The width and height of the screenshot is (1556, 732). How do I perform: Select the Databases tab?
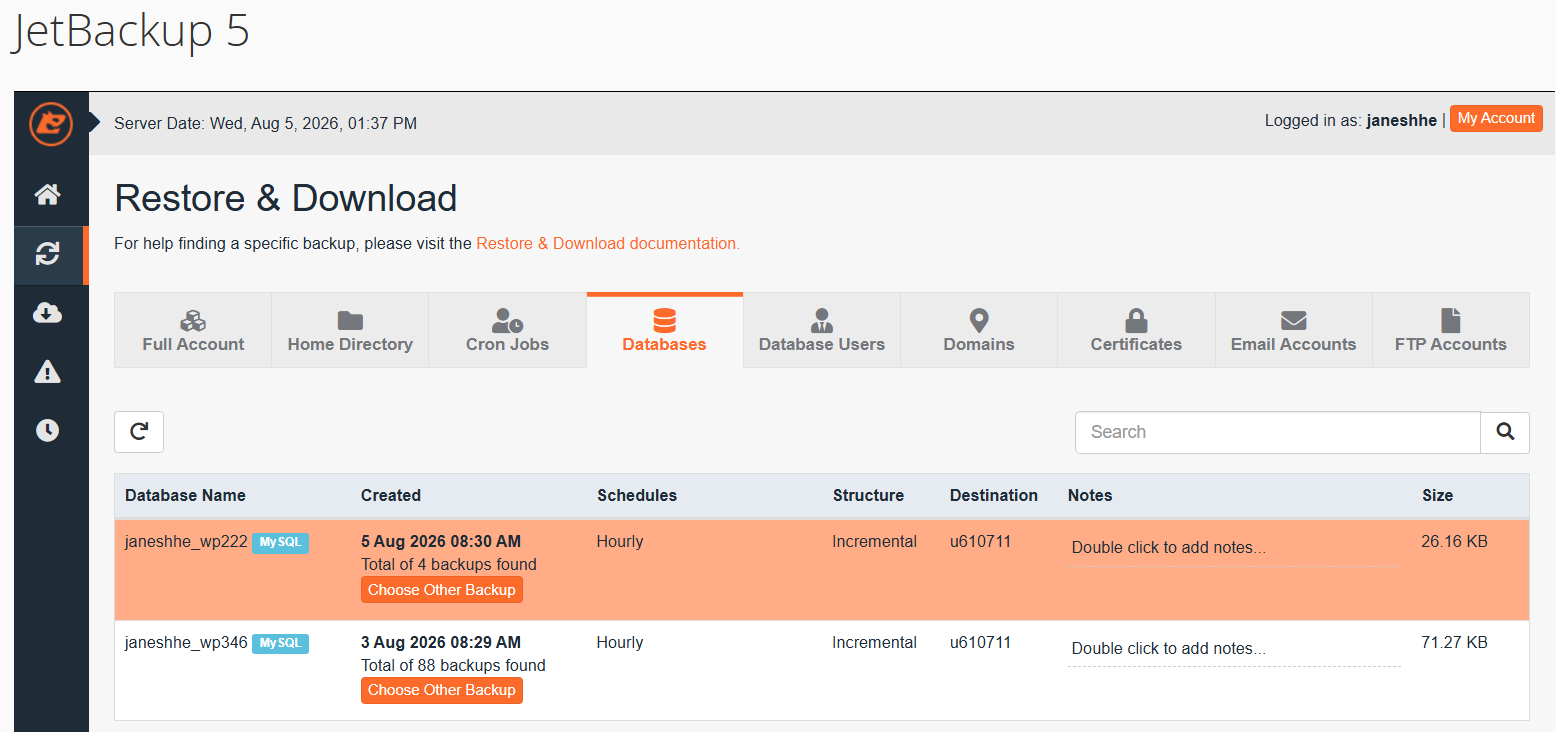[665, 331]
